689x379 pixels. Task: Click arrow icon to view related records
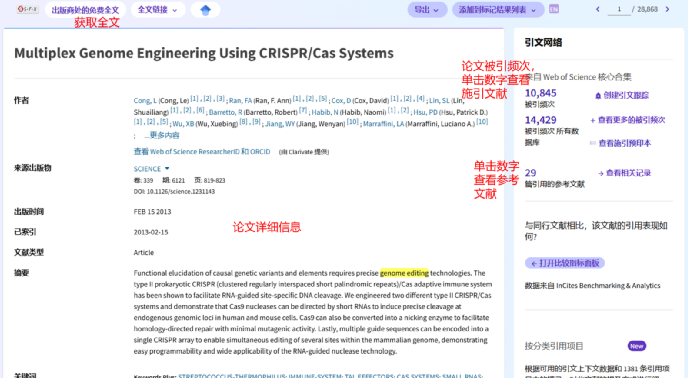point(601,173)
